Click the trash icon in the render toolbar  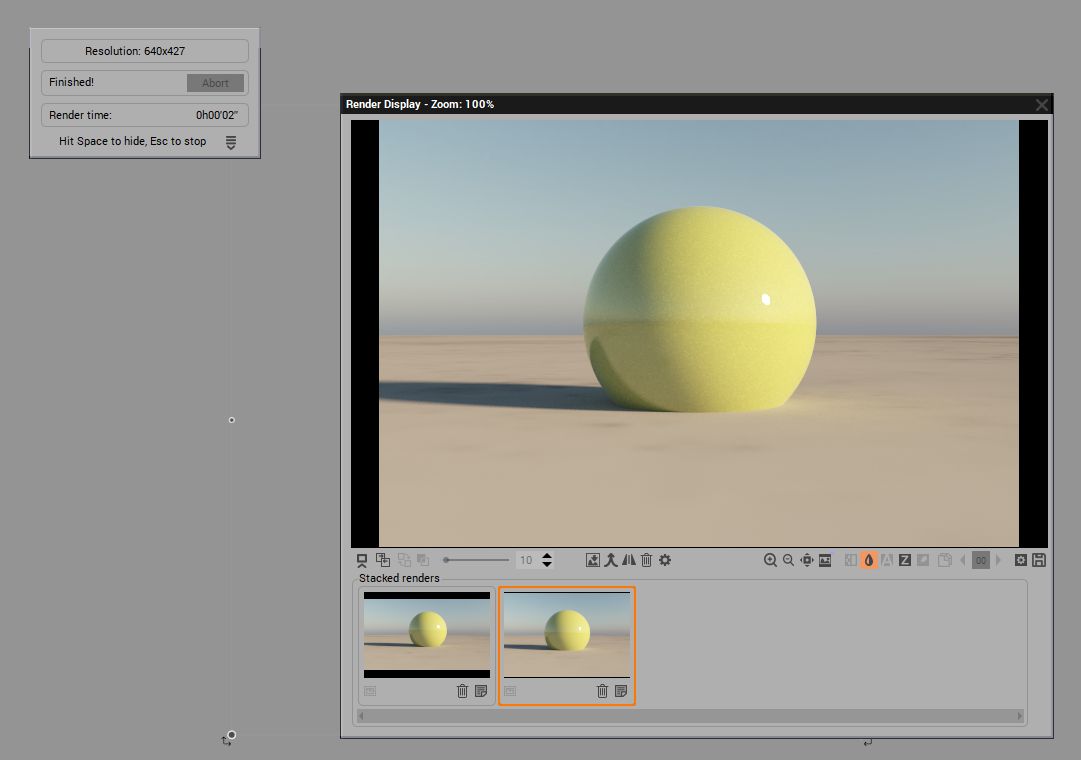coord(647,560)
